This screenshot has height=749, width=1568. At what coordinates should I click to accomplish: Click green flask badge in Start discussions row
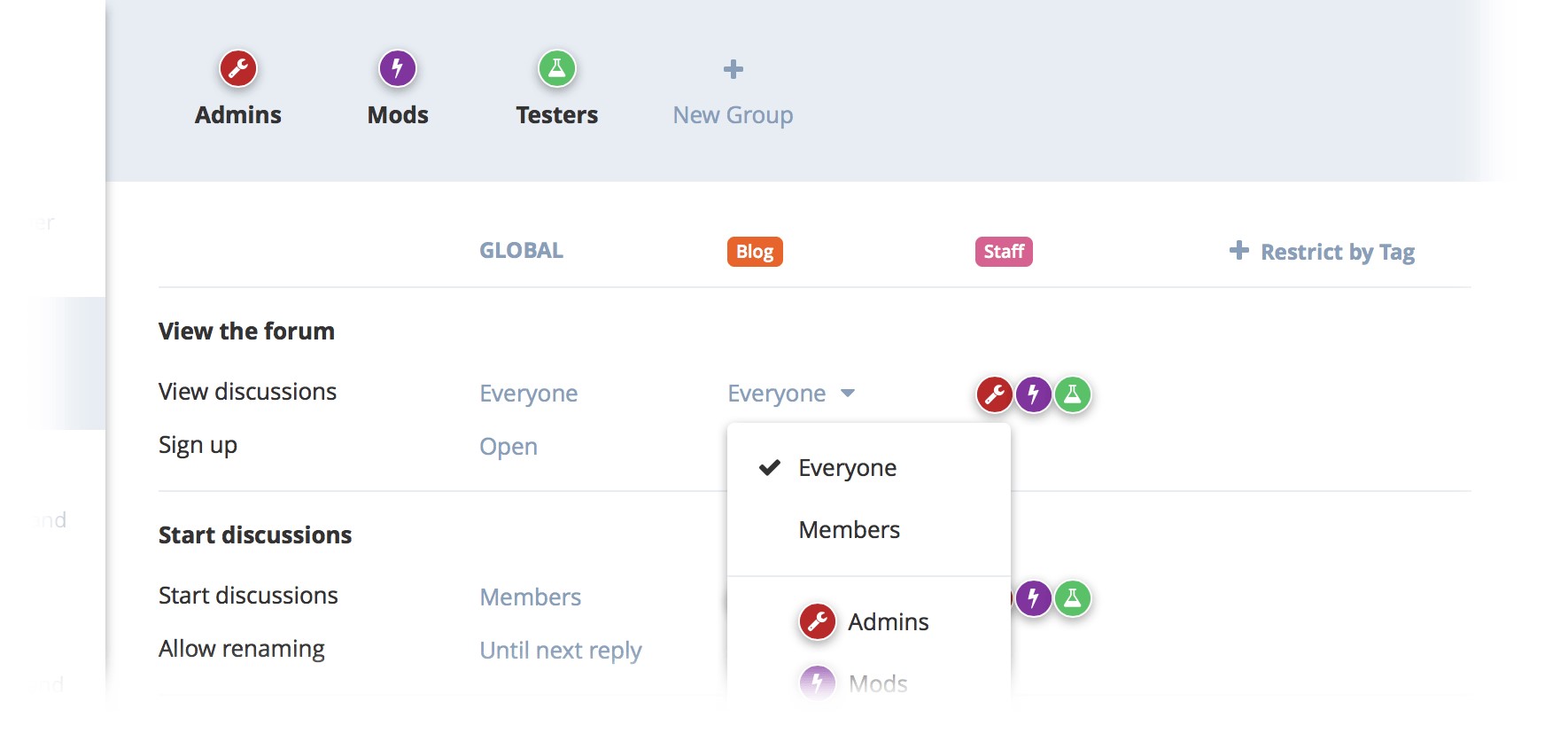tap(1073, 598)
